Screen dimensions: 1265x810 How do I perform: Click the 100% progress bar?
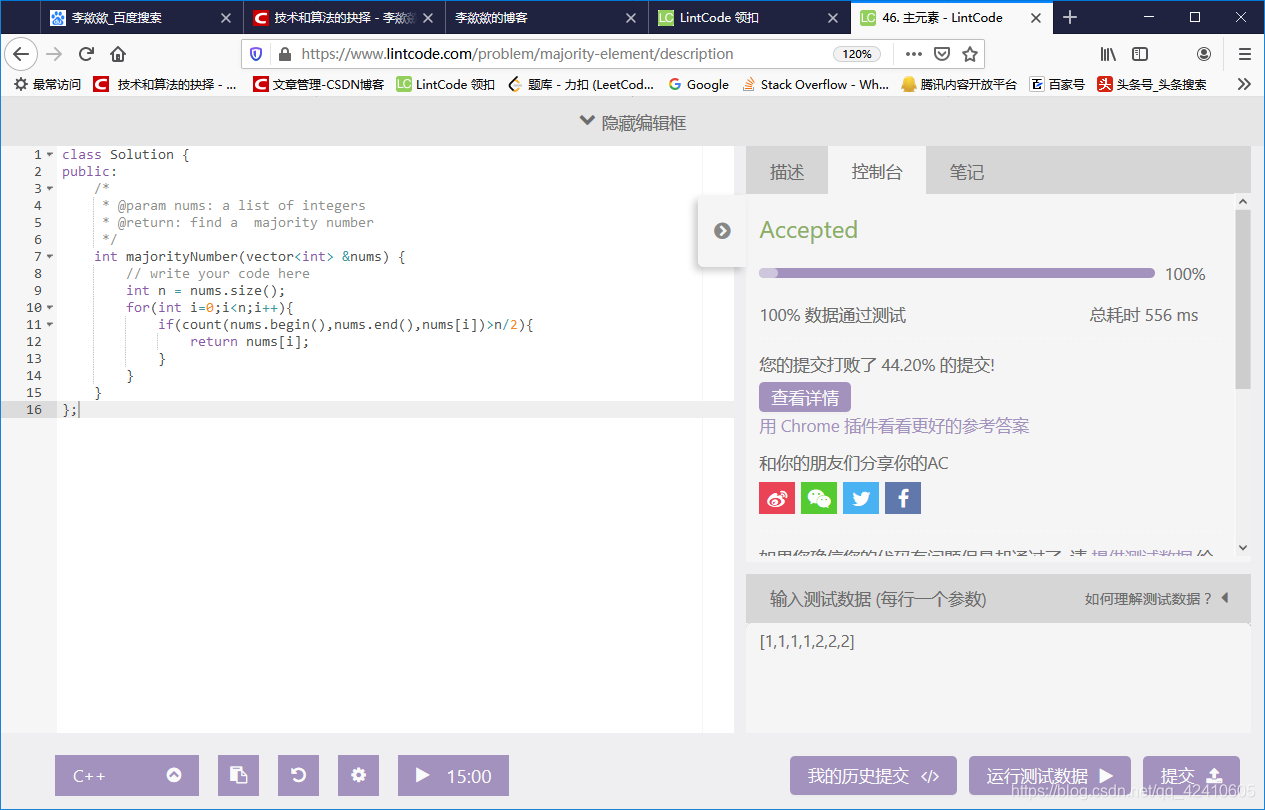click(x=955, y=272)
